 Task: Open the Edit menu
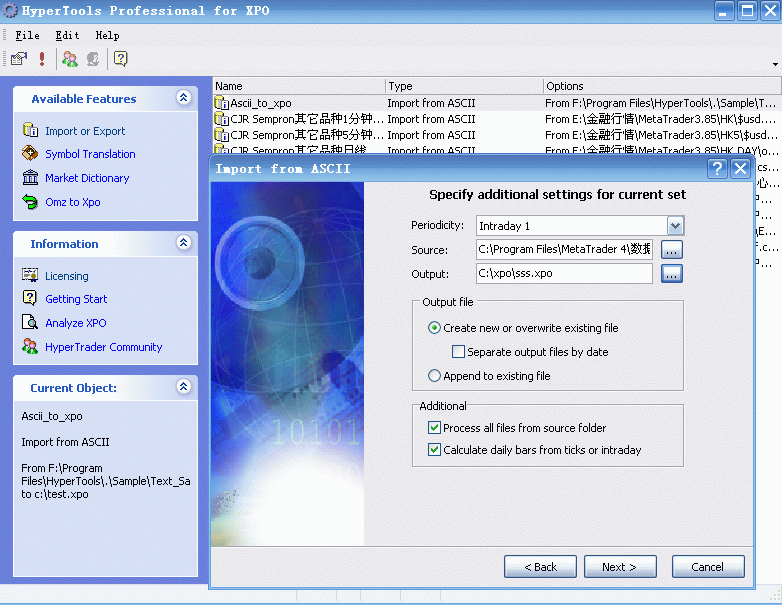click(67, 35)
